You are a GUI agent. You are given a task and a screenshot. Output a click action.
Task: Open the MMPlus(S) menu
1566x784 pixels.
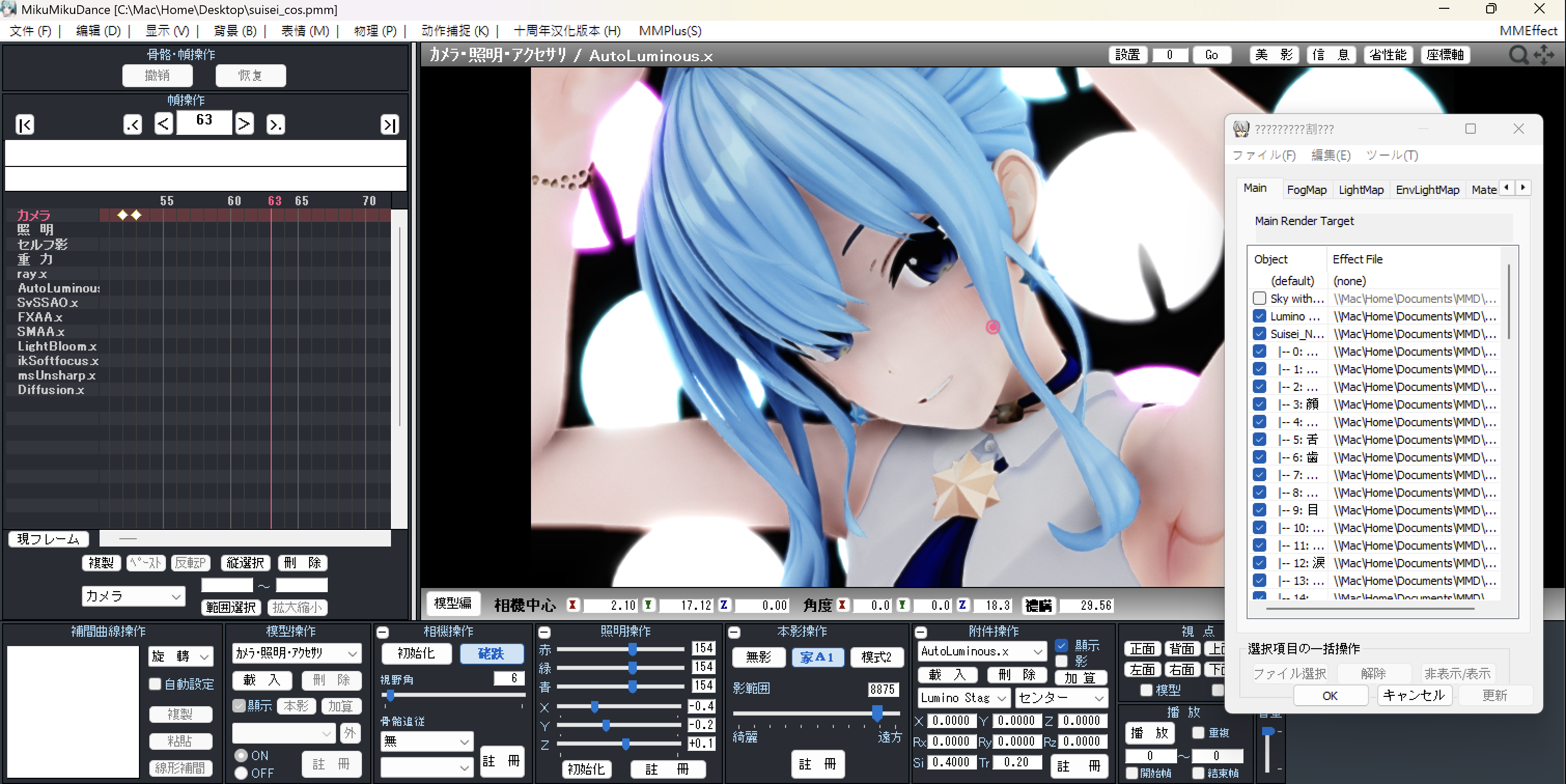point(669,31)
